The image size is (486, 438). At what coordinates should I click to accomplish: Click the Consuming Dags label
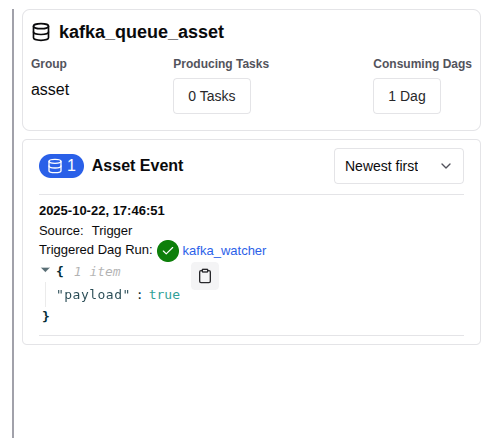422,64
